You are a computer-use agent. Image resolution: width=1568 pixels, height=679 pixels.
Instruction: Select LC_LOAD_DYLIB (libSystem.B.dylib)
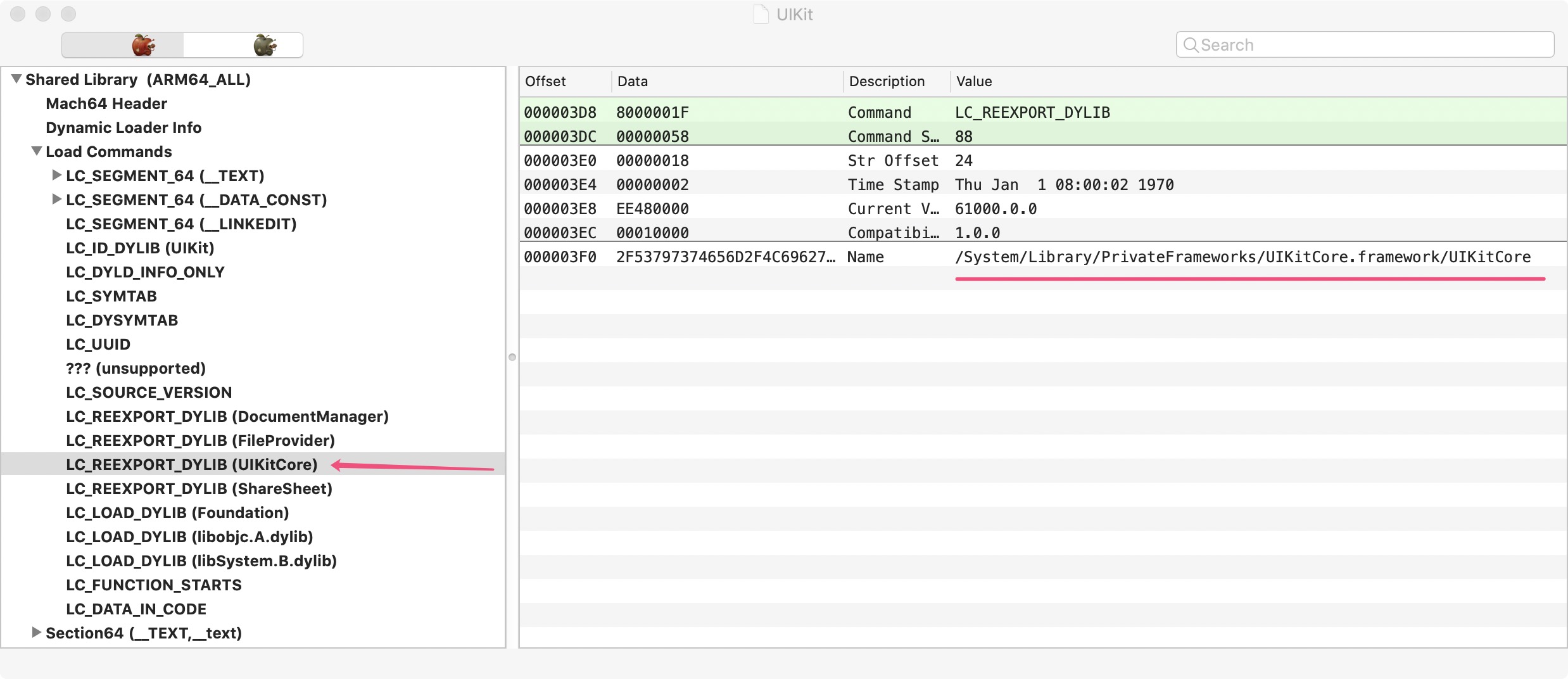[201, 561]
